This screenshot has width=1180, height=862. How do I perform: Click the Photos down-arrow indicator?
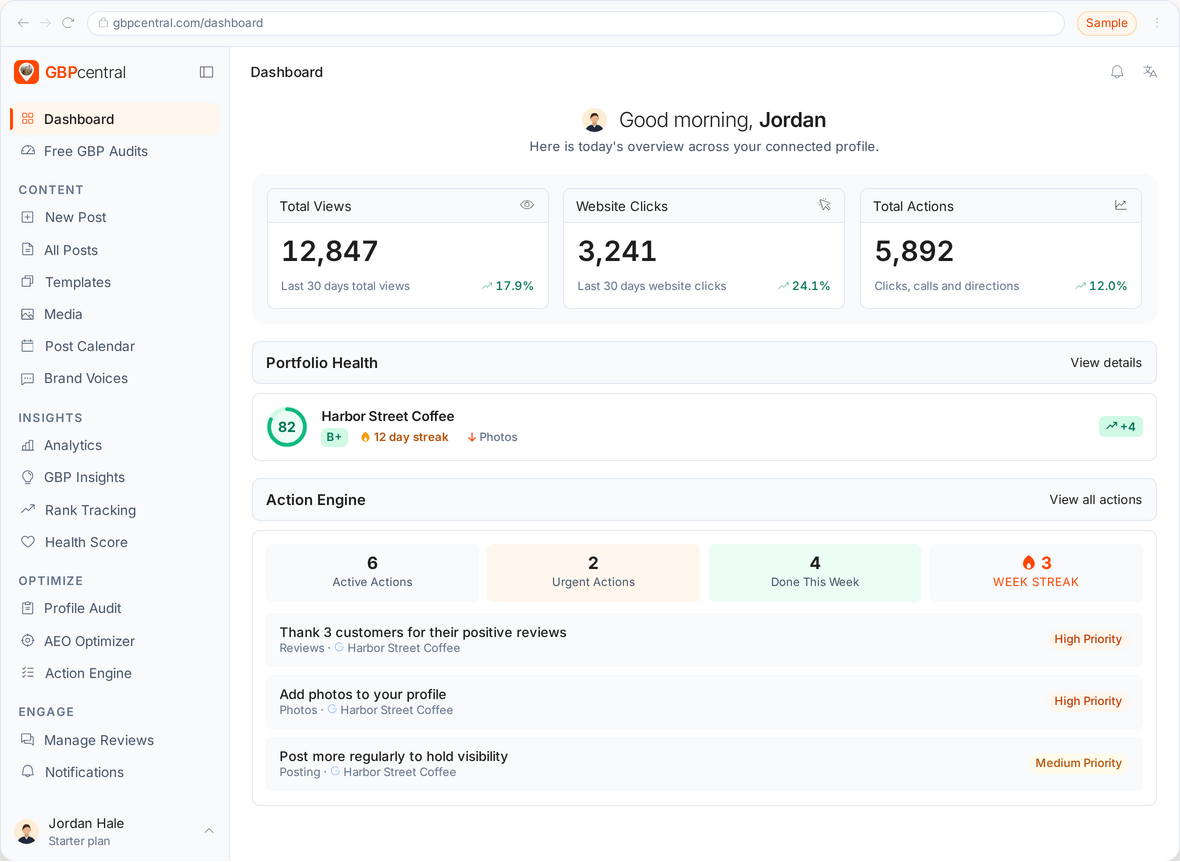[492, 437]
